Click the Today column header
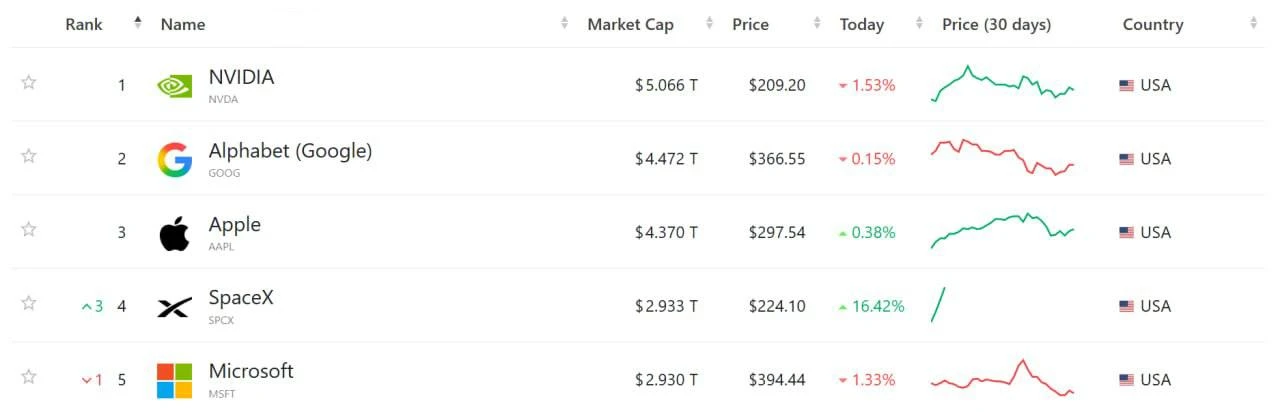Image resolution: width=1280 pixels, height=412 pixels. 862,24
